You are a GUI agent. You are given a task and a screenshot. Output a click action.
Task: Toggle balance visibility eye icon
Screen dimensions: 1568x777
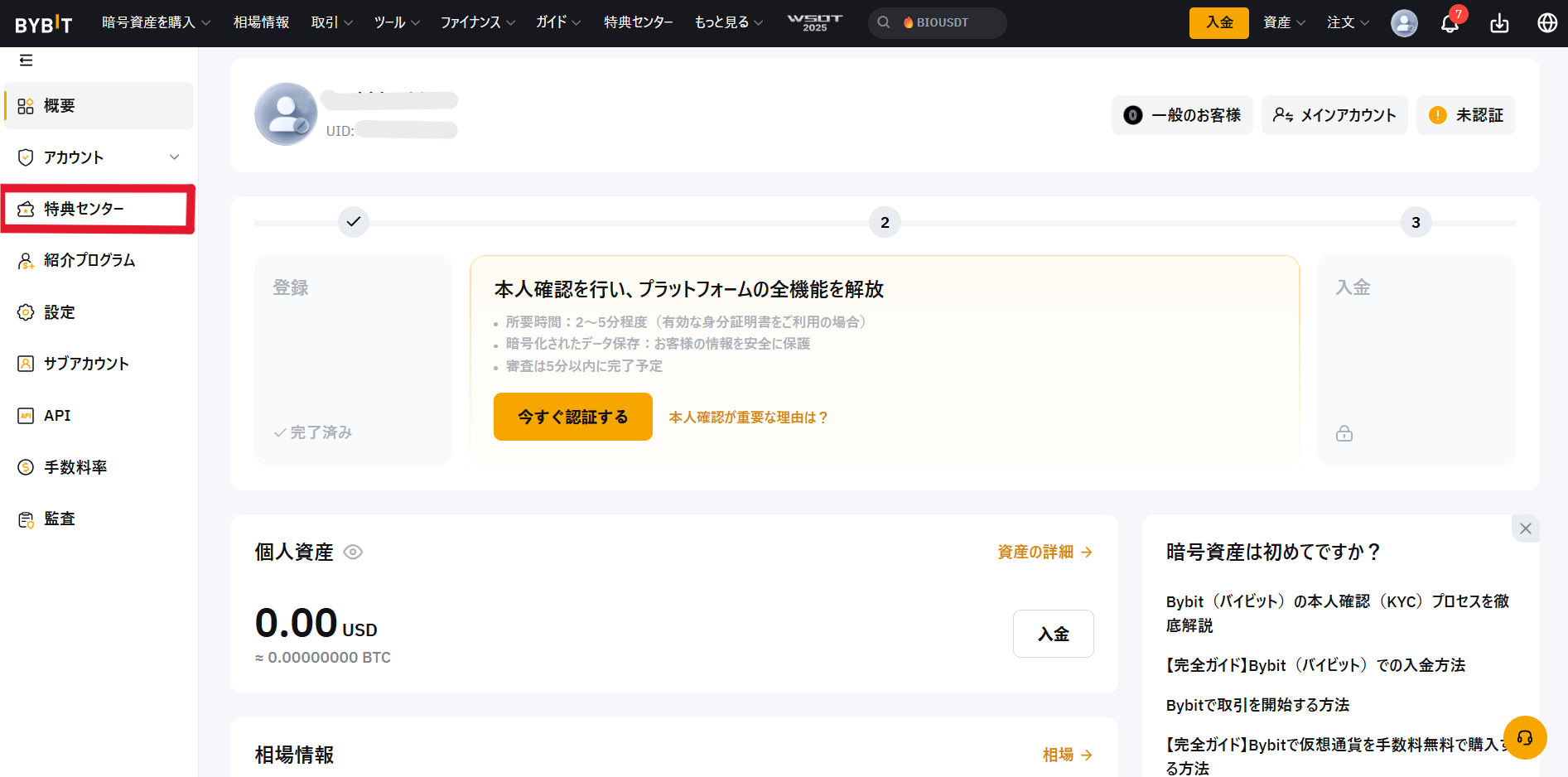353,553
